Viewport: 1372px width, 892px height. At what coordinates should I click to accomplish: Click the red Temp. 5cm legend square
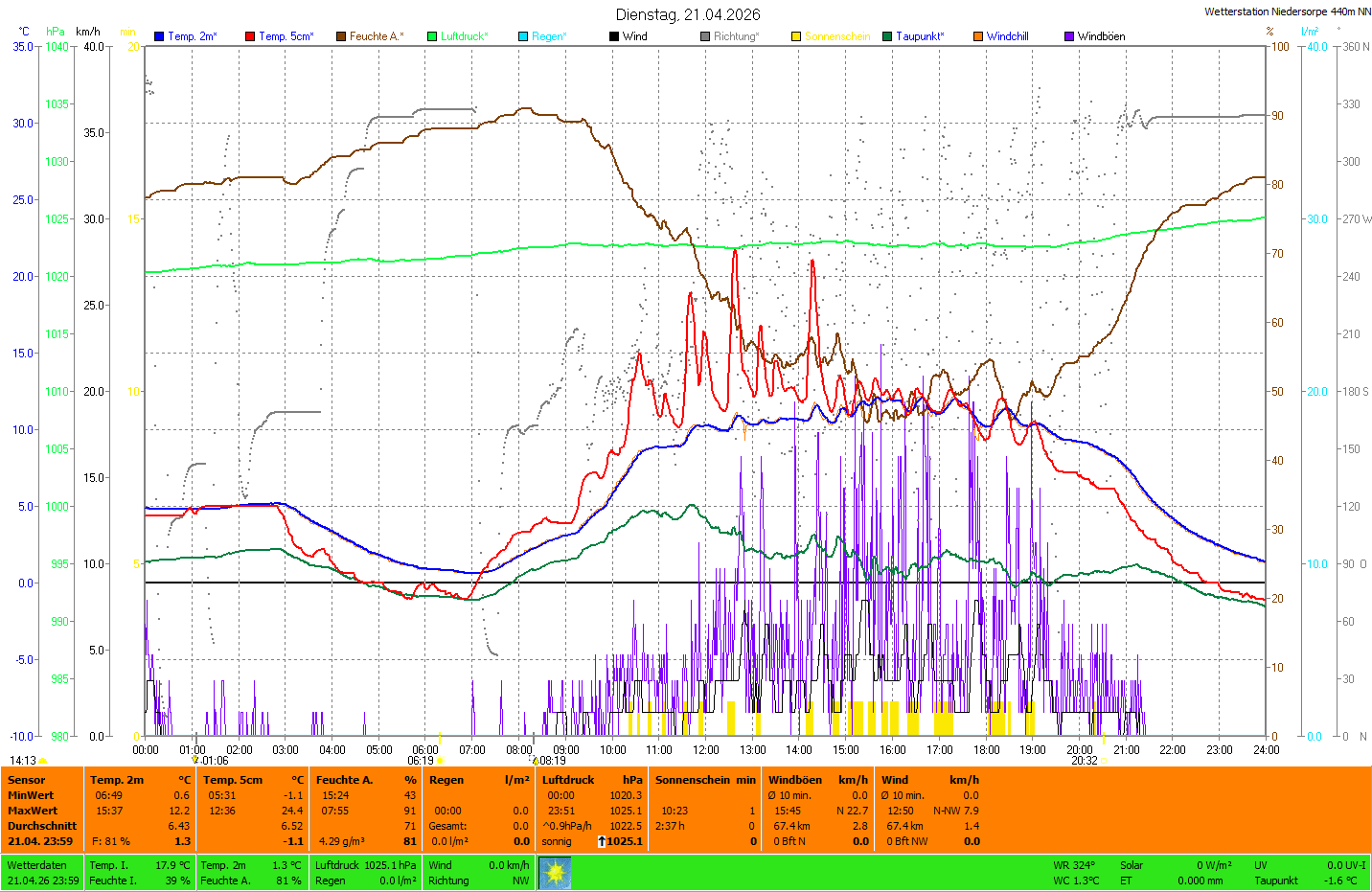point(250,36)
